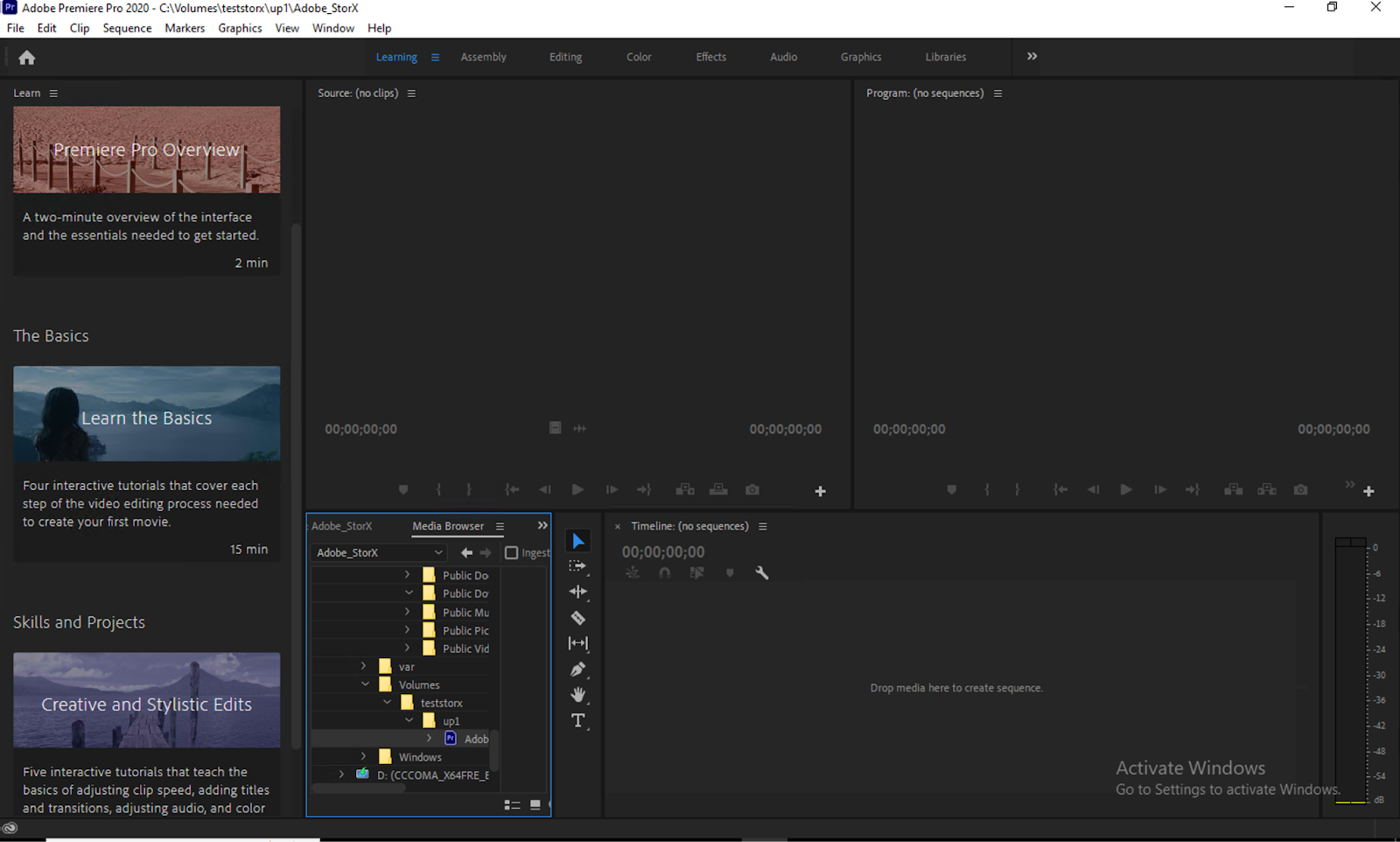Switch Media Browser to thumbnail view

click(x=535, y=805)
